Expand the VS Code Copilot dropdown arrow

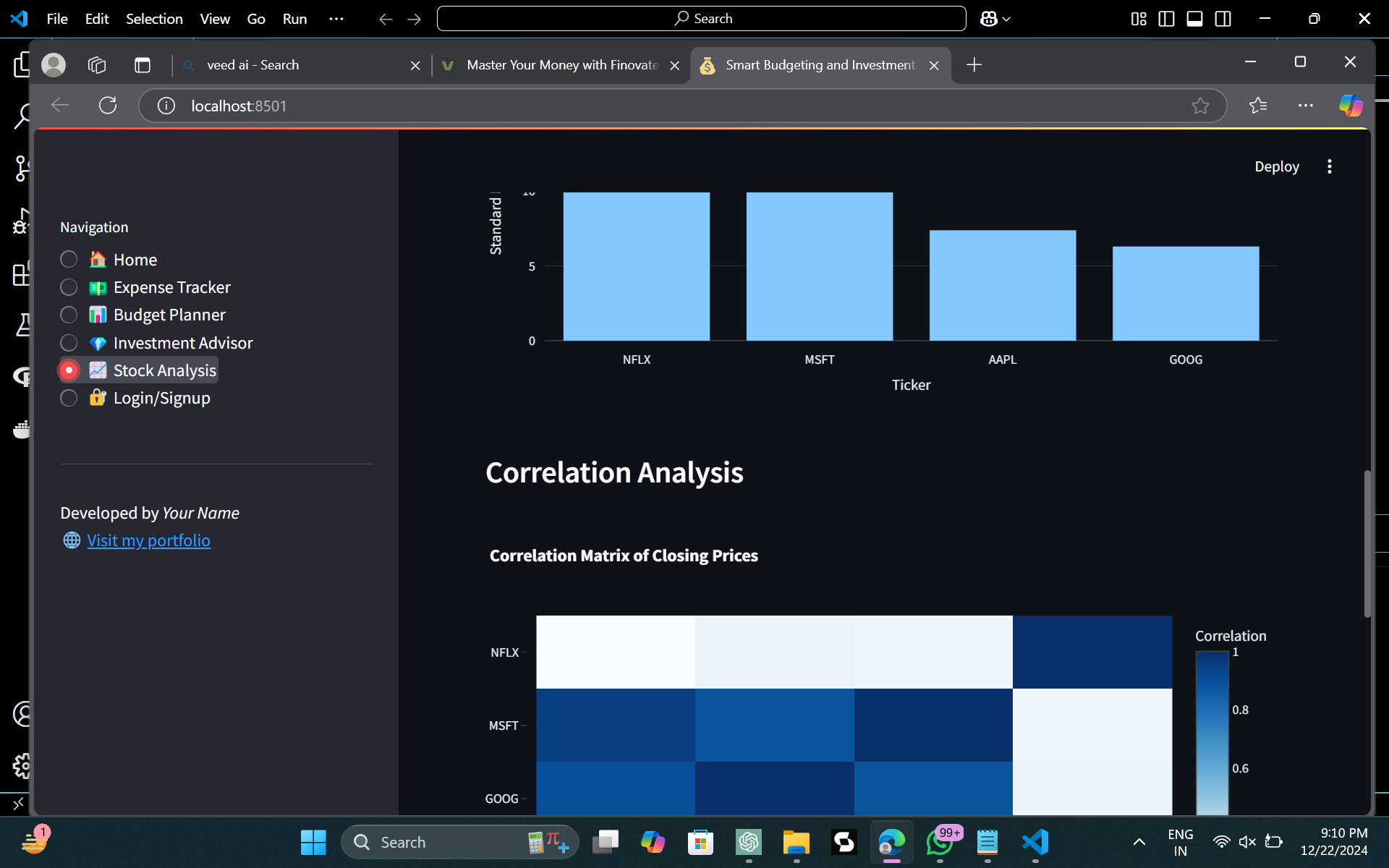[x=1006, y=20]
